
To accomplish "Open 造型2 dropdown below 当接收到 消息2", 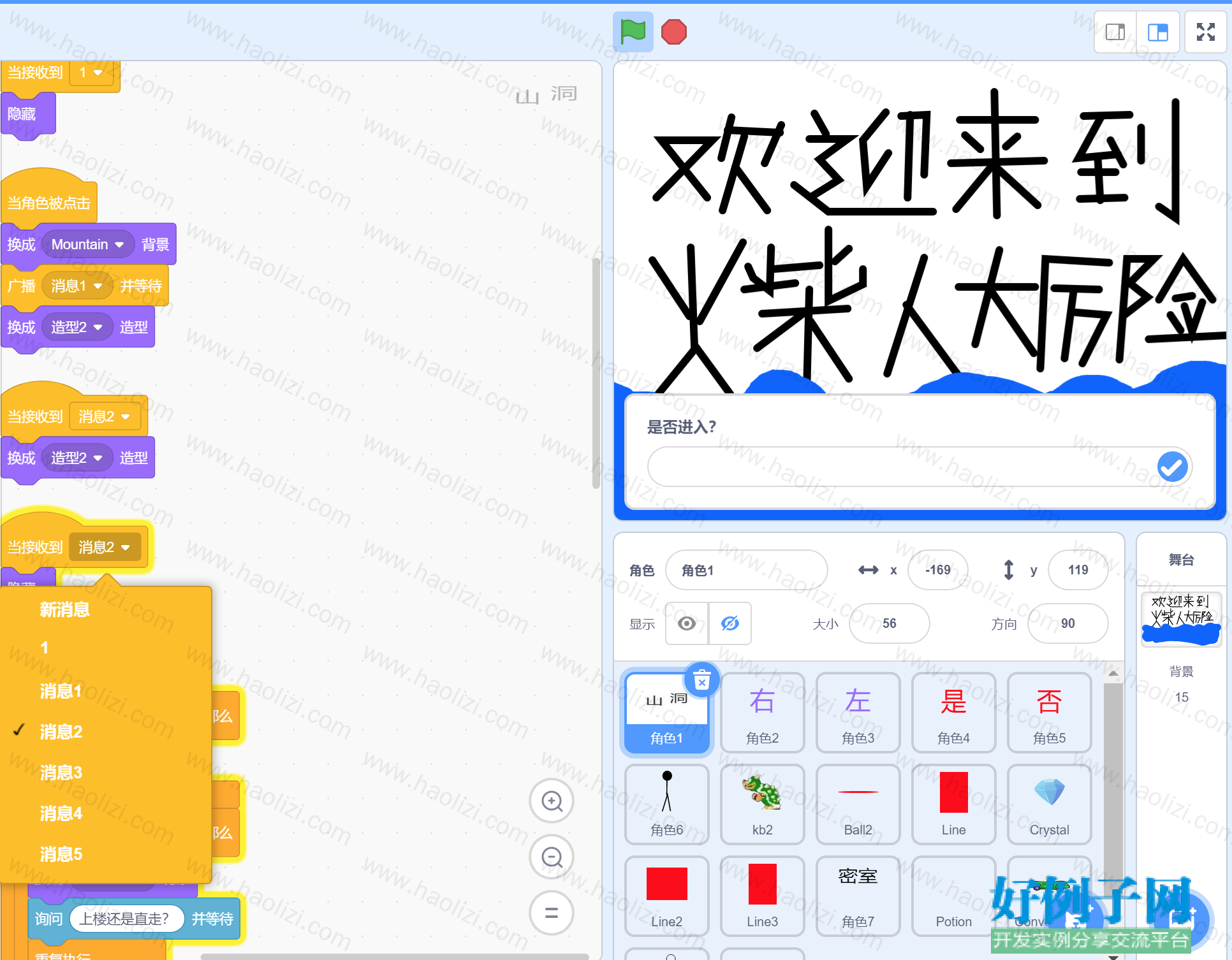I will click(x=77, y=458).
